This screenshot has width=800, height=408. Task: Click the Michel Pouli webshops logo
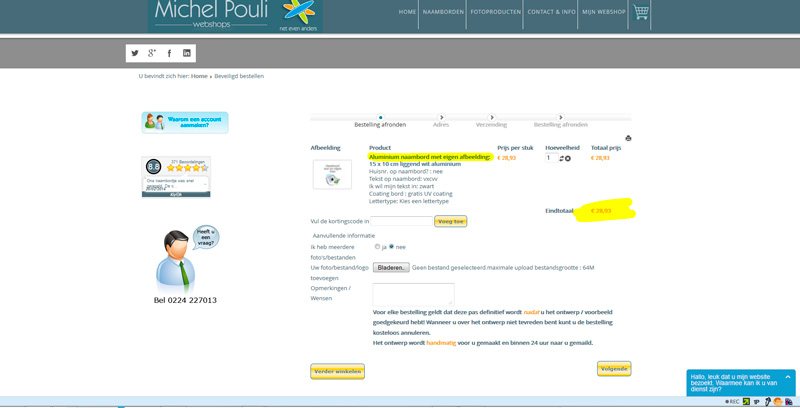[x=235, y=16]
